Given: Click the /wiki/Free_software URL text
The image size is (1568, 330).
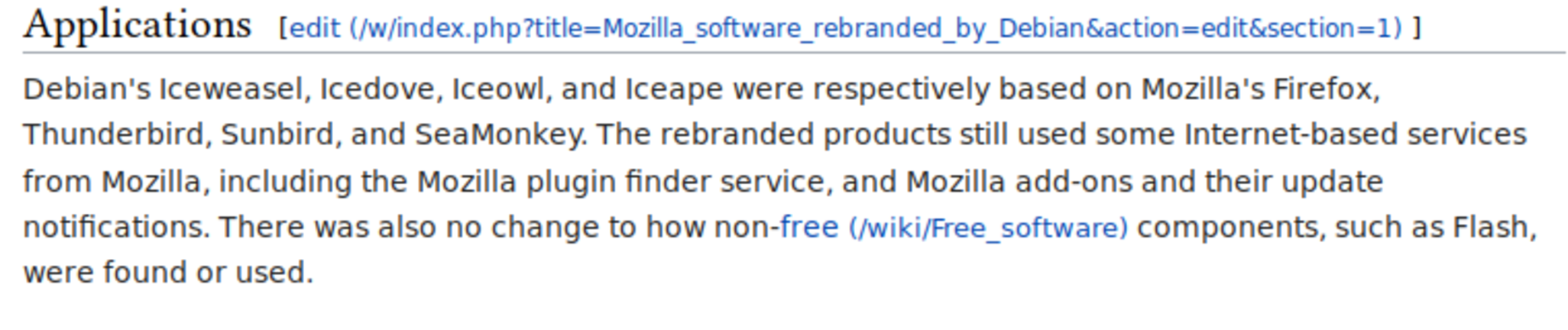Looking at the screenshot, I should (988, 228).
